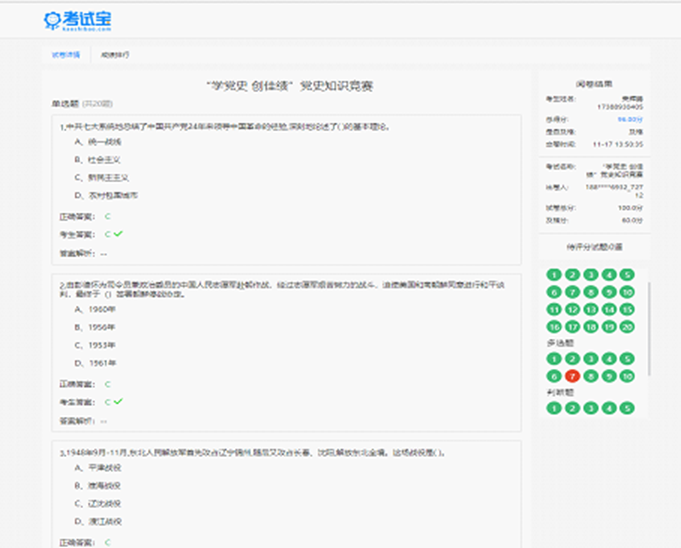681x548 pixels.
Task: Switch to the 成绩排行 tab
Action: point(114,54)
